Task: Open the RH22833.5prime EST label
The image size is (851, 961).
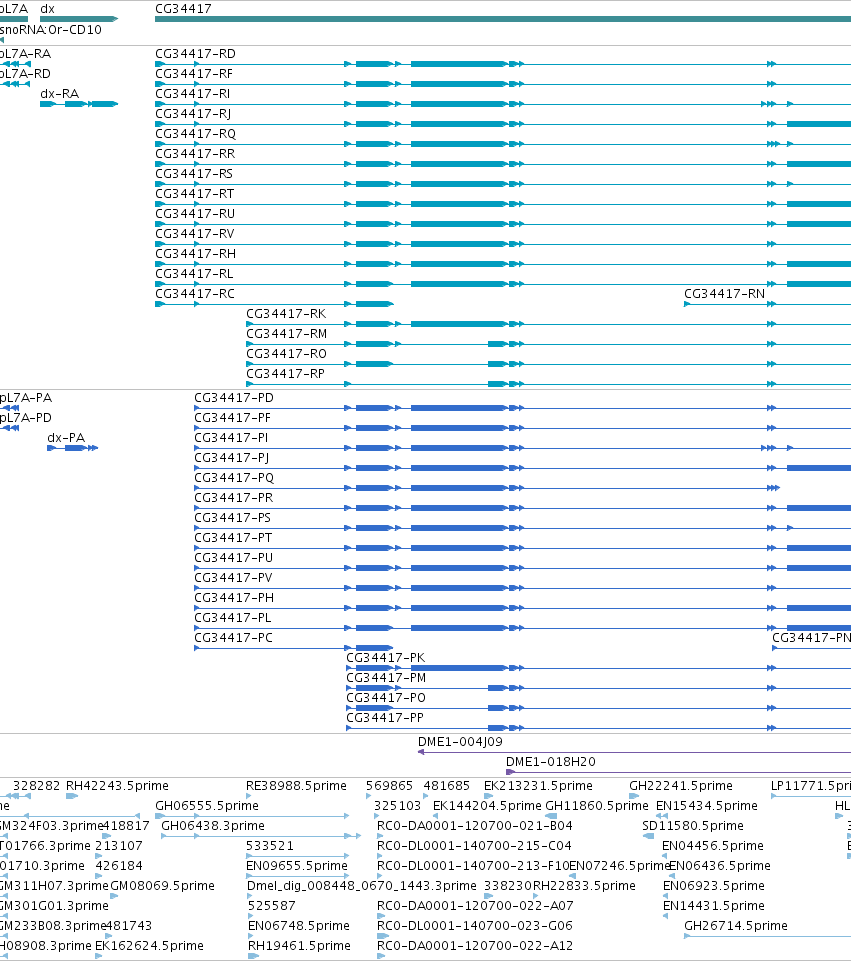Action: (584, 886)
